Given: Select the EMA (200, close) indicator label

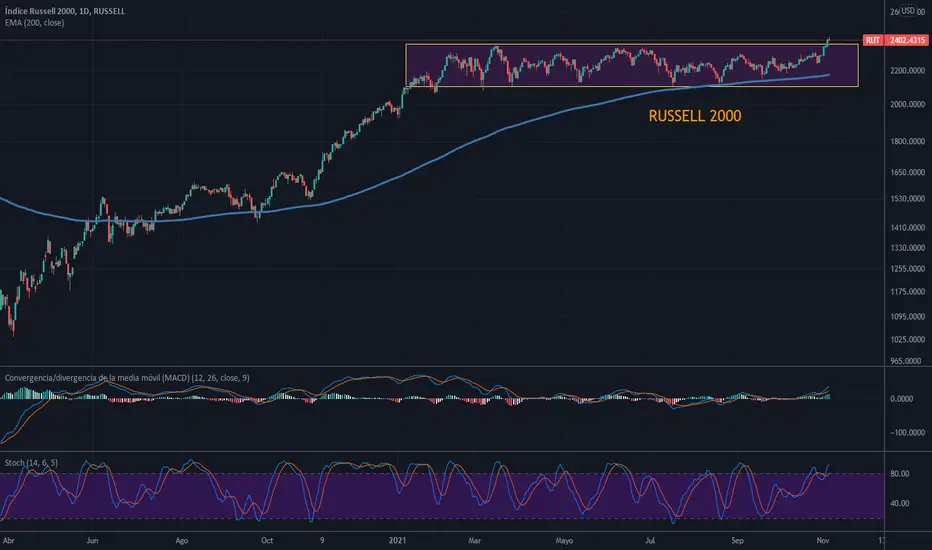Looking at the screenshot, I should pyautogui.click(x=34, y=23).
